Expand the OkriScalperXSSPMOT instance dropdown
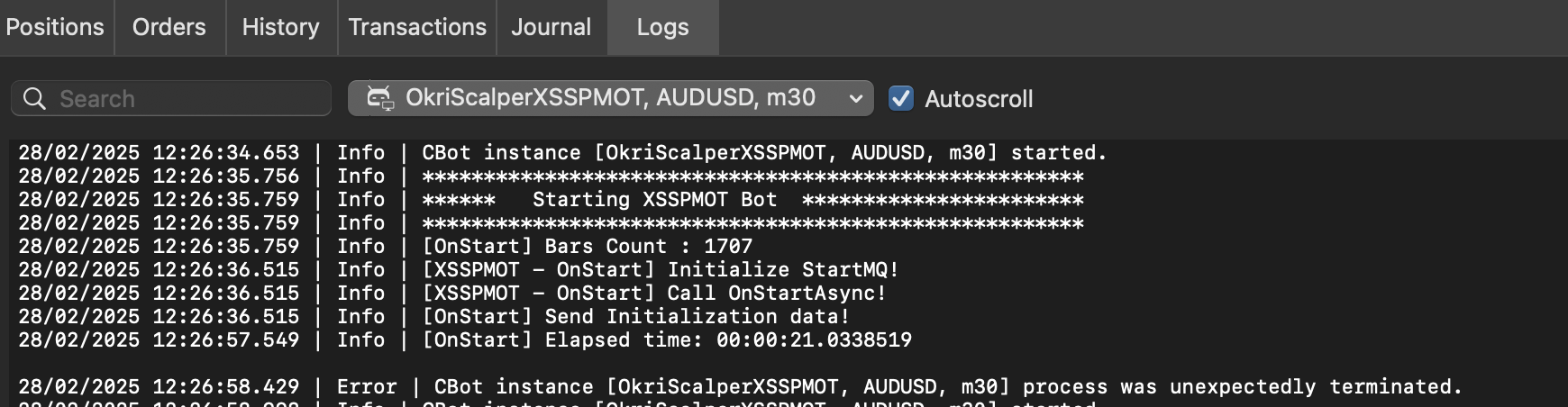 611,98
